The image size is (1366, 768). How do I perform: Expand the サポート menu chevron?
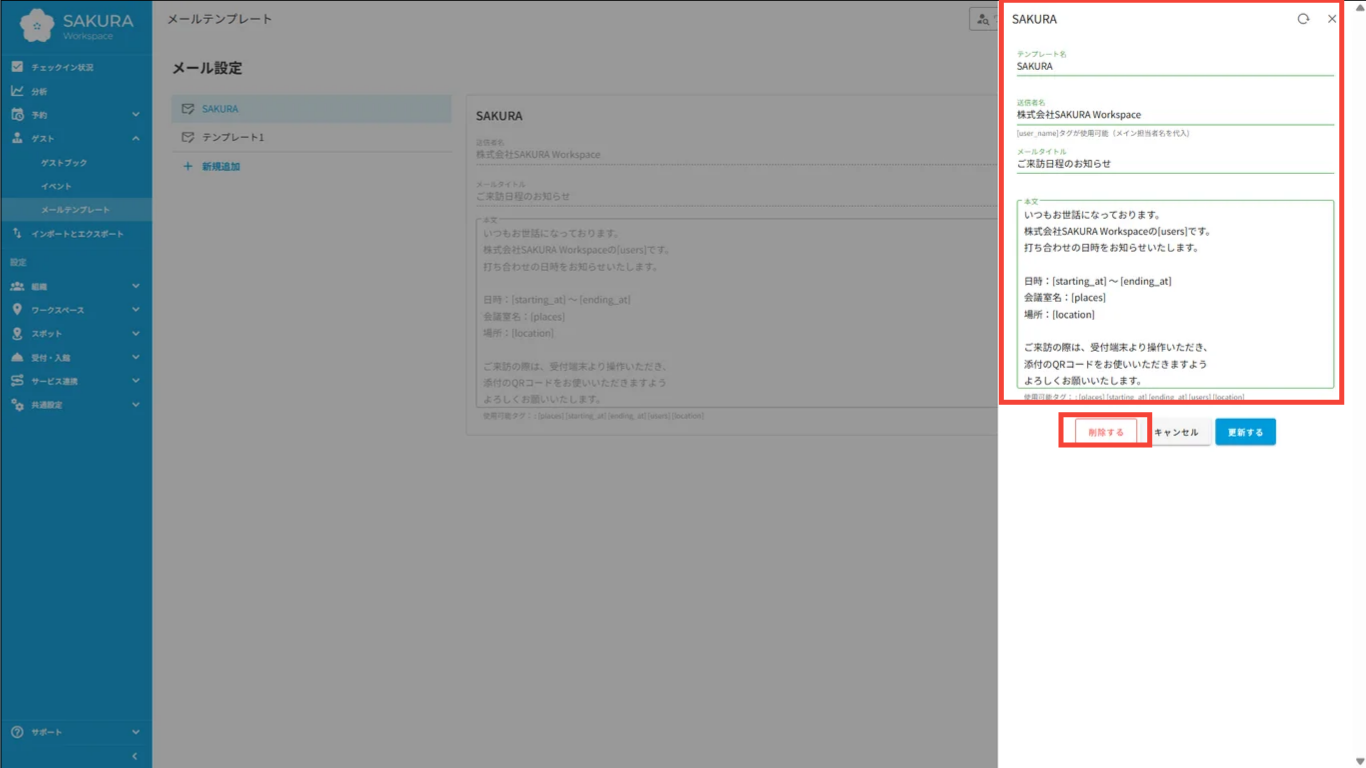136,732
